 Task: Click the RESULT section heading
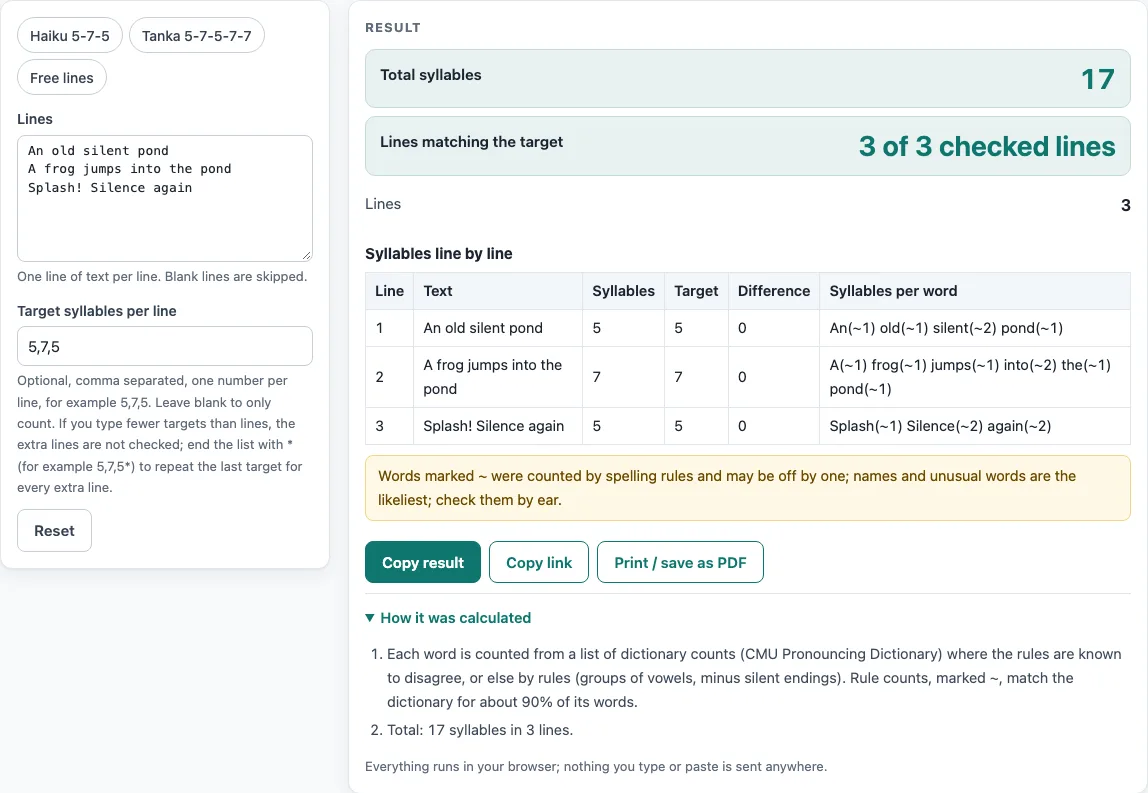pos(393,28)
